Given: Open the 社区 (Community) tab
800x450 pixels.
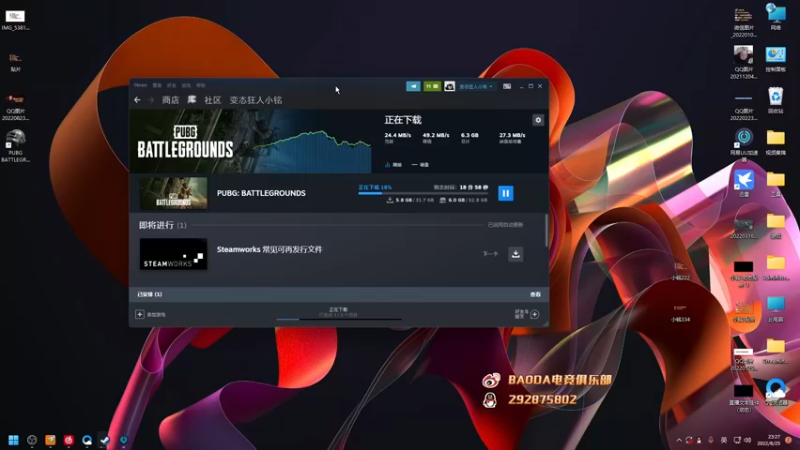Looking at the screenshot, I should pyautogui.click(x=213, y=100).
